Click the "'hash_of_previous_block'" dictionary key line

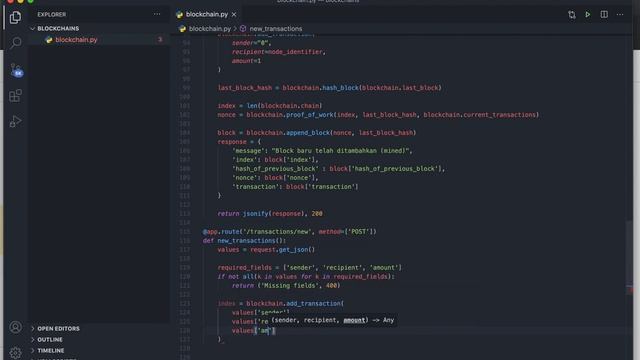pos(338,169)
